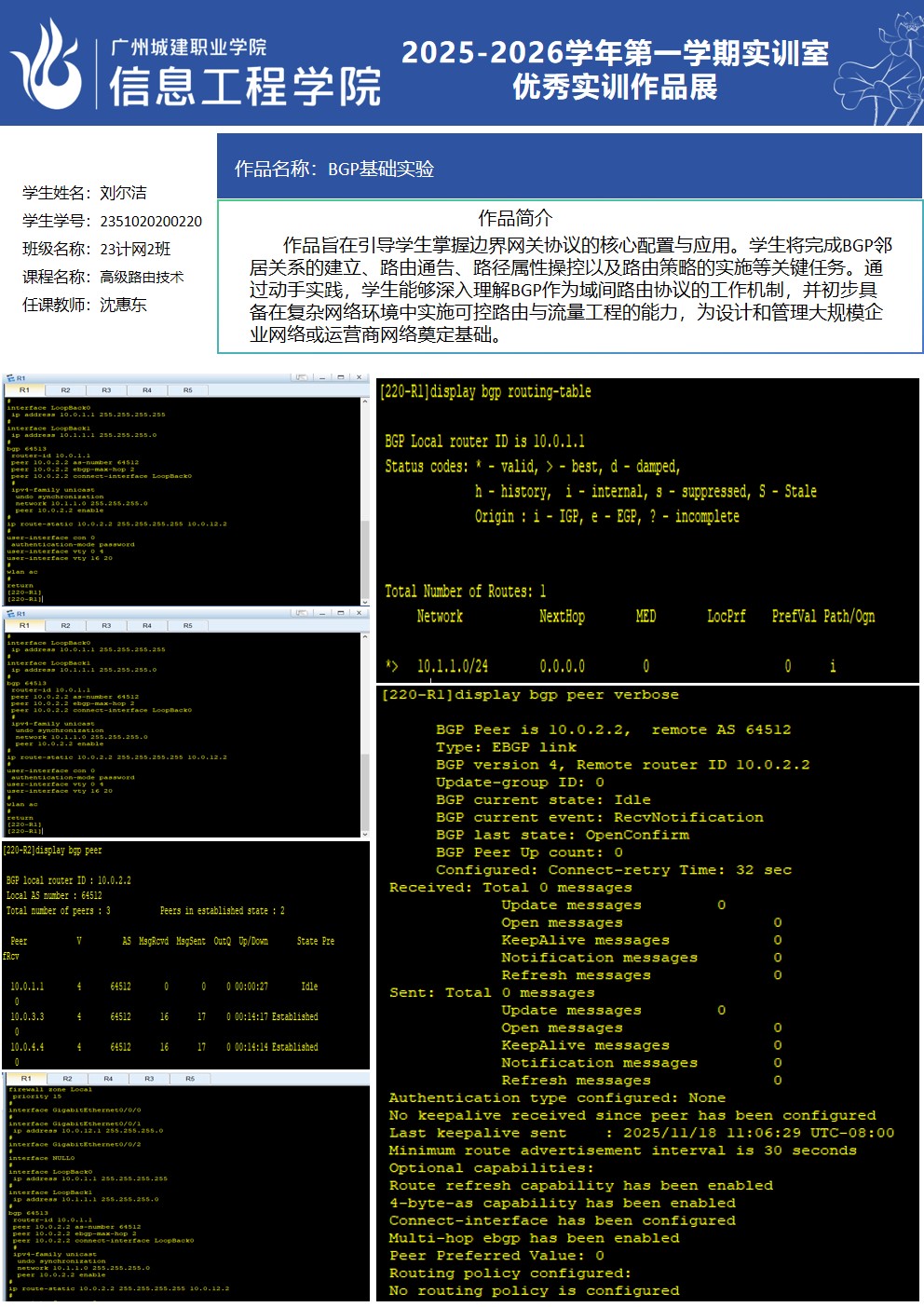Minimize the second R1 terminal window

(x=322, y=613)
